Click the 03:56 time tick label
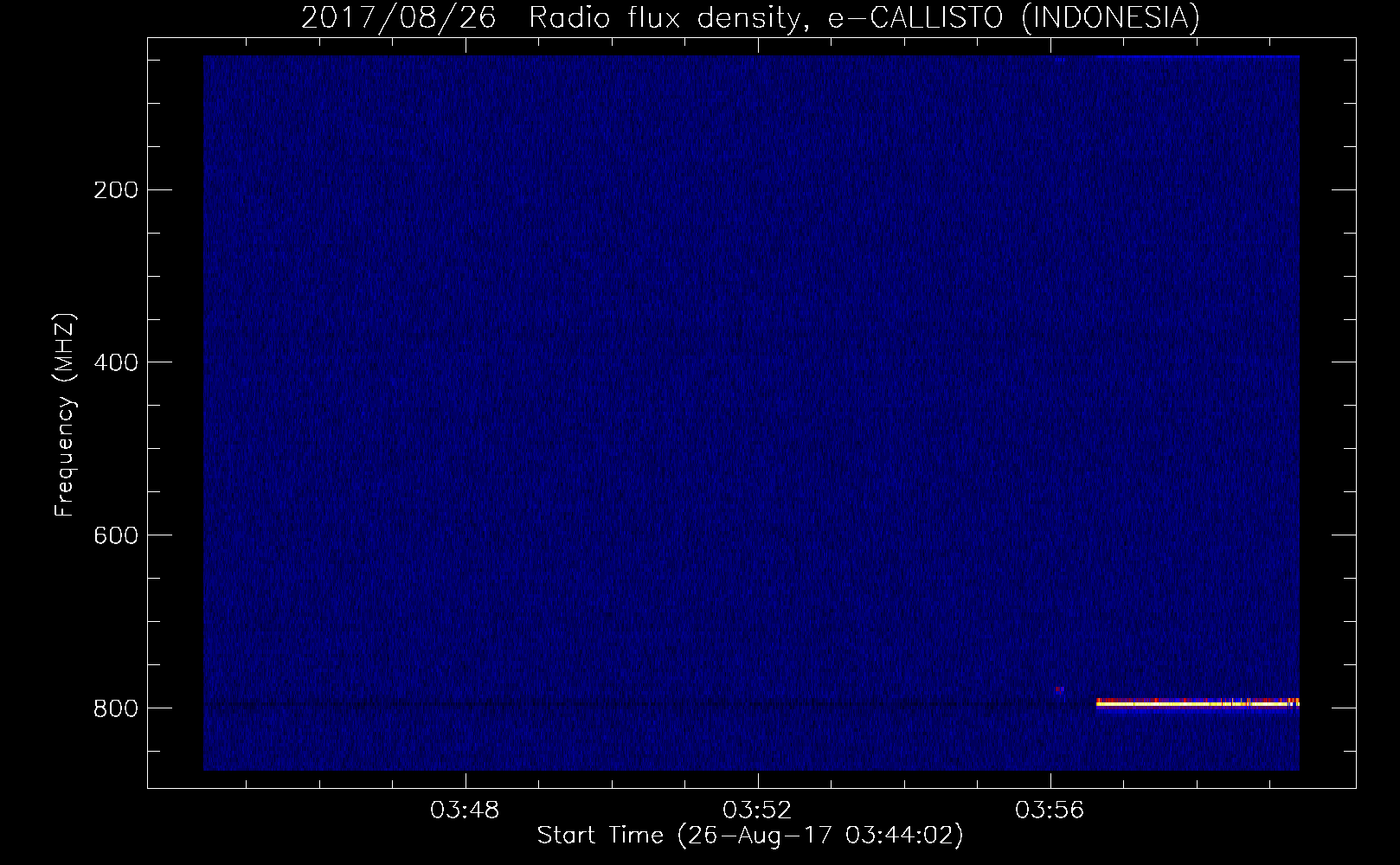 pyautogui.click(x=1050, y=811)
